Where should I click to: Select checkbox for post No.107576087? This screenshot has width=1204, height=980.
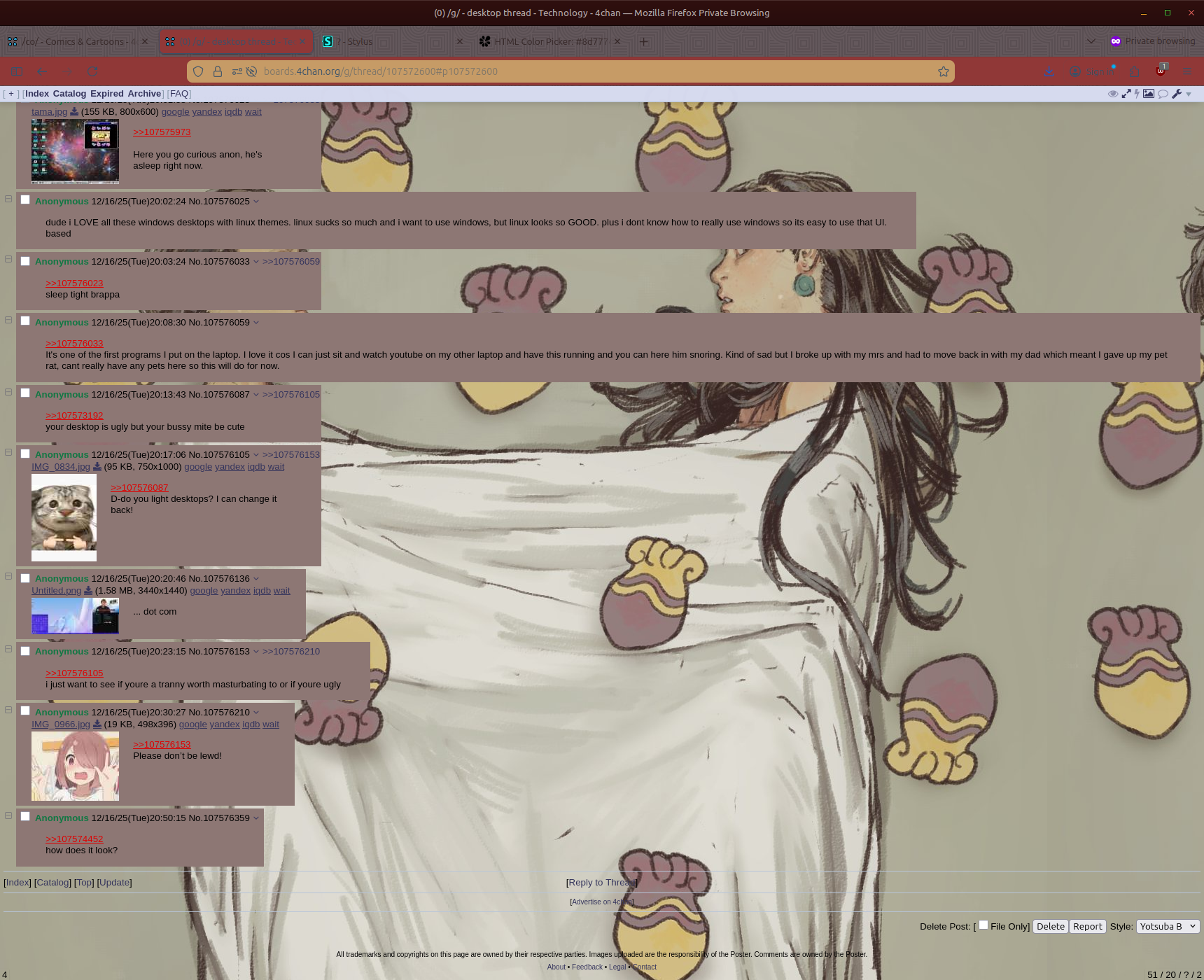pos(25,393)
